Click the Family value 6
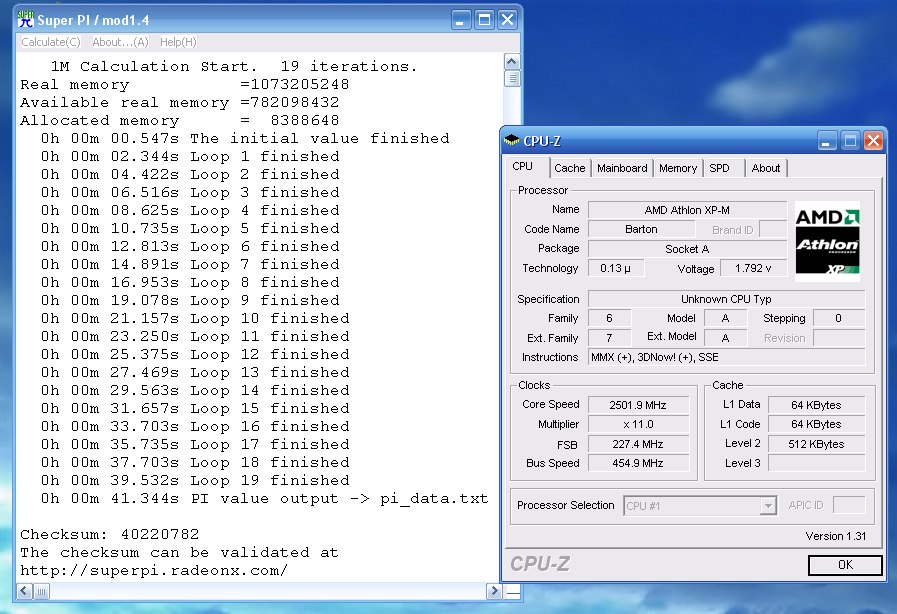The height and width of the screenshot is (614, 897). click(610, 318)
